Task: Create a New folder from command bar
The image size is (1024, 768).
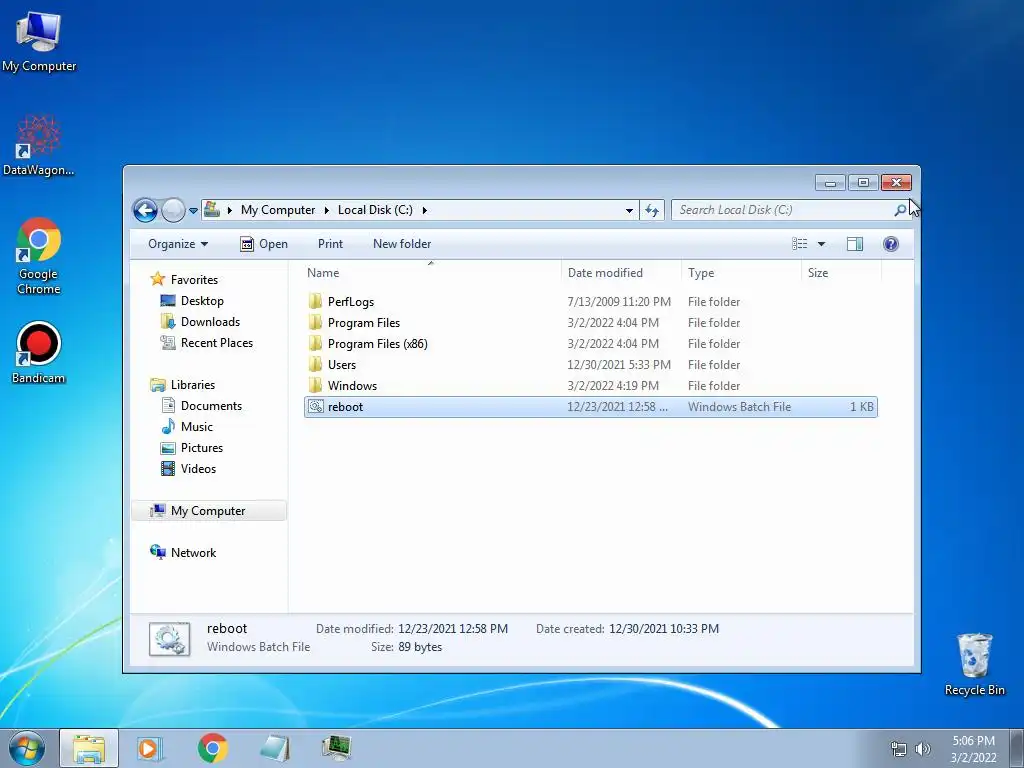Action: pyautogui.click(x=402, y=244)
